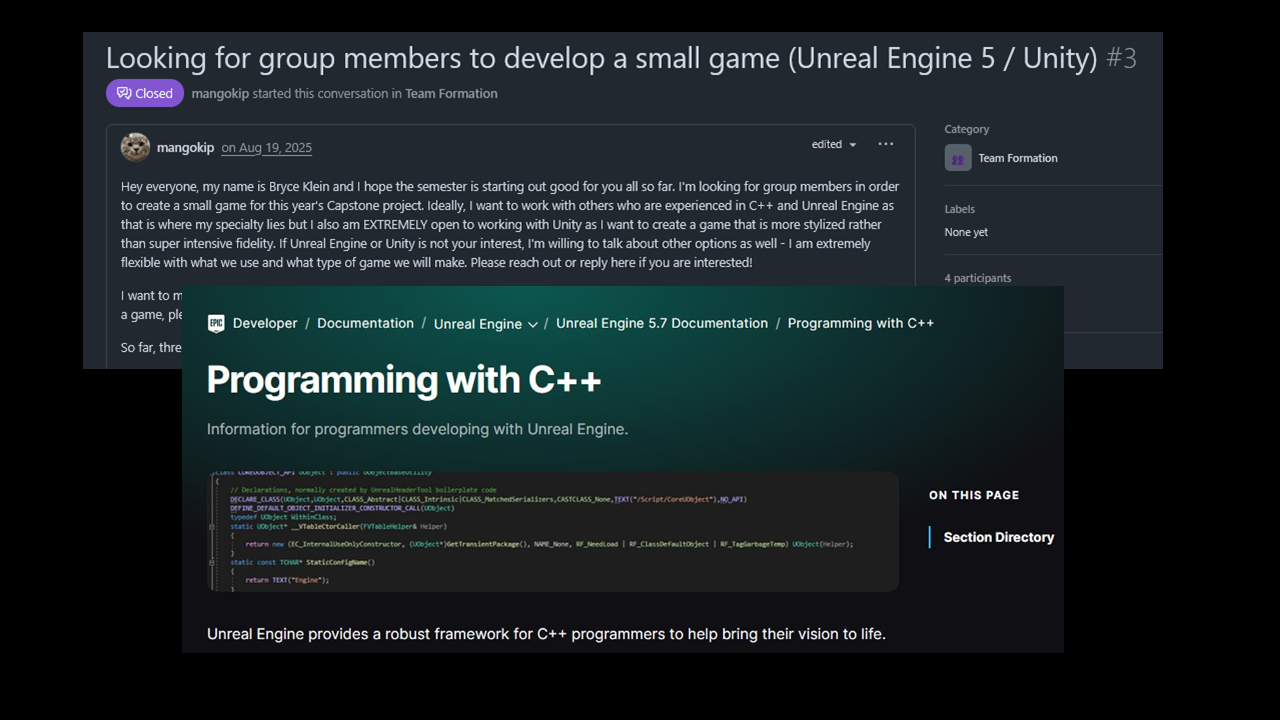Viewport: 1280px width, 720px height.
Task: Open the Developer breadcrumb link
Action: coord(265,323)
